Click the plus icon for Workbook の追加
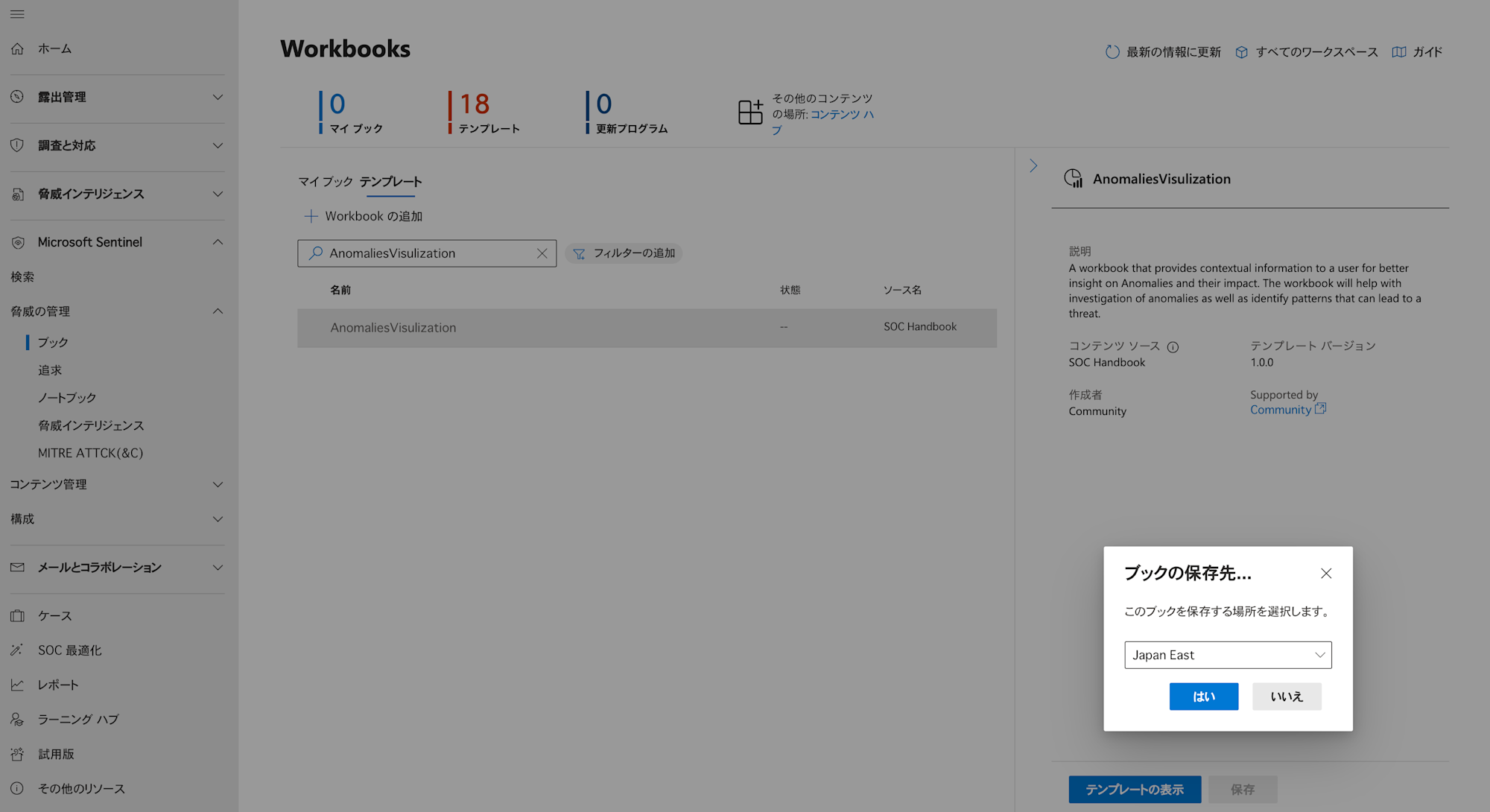 311,216
